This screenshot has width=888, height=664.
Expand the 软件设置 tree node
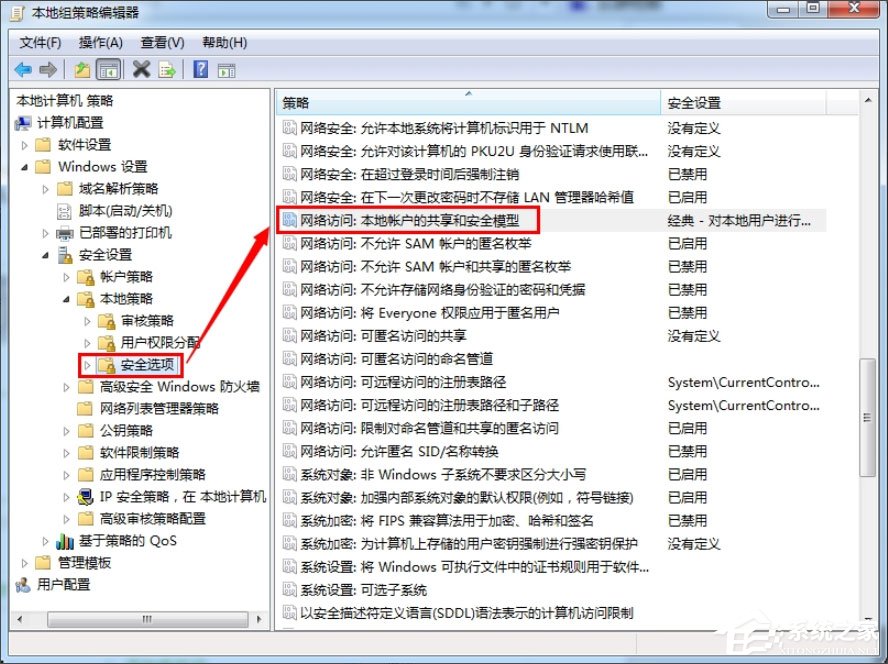(x=23, y=144)
